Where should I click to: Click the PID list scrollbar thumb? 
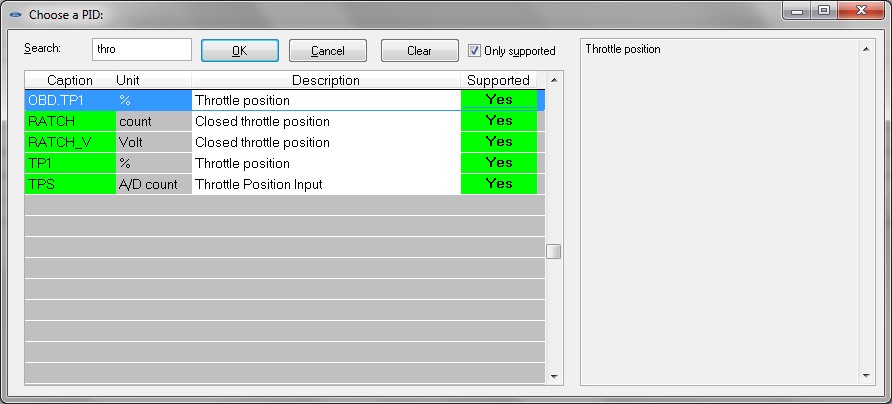[x=553, y=251]
